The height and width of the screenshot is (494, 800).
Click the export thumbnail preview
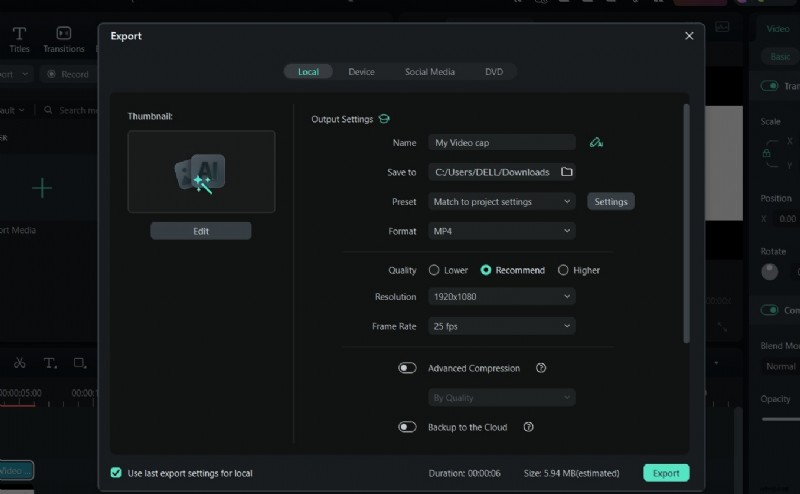click(x=201, y=171)
